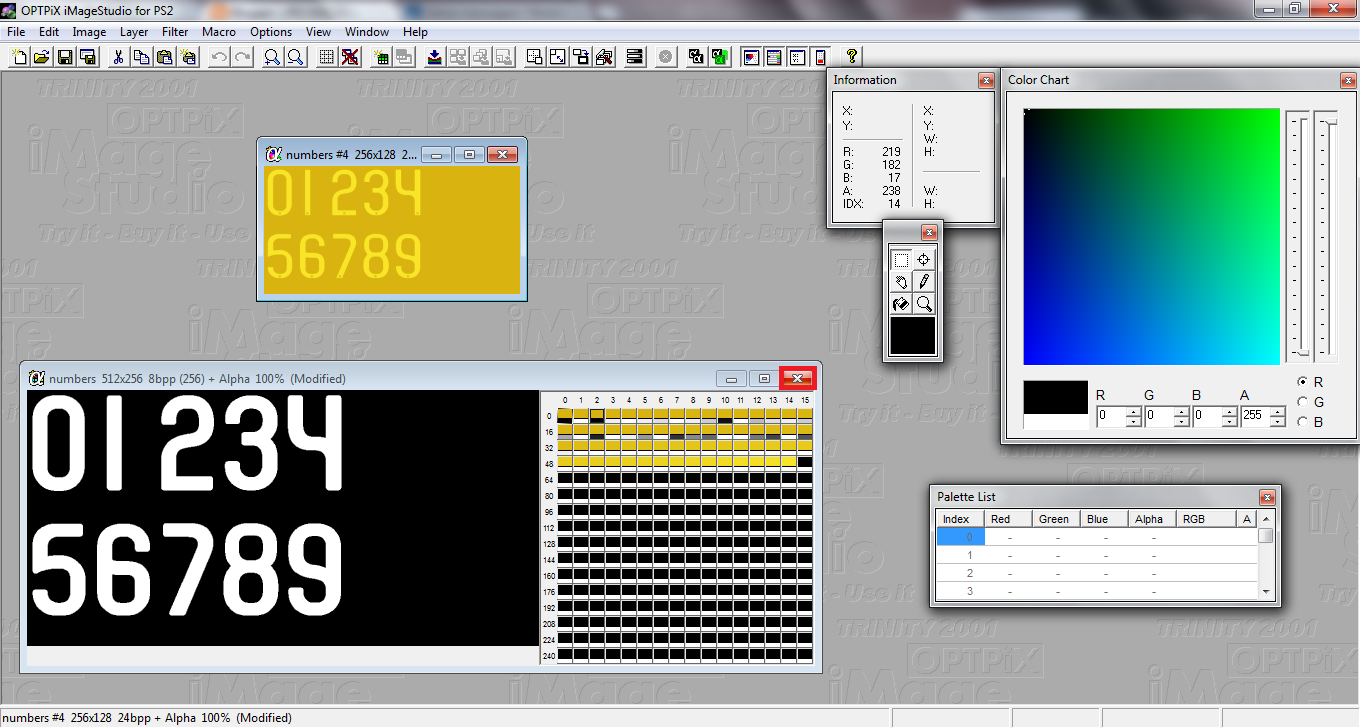
Task: Click the scissors Cut toolbar icon
Action: tap(119, 57)
